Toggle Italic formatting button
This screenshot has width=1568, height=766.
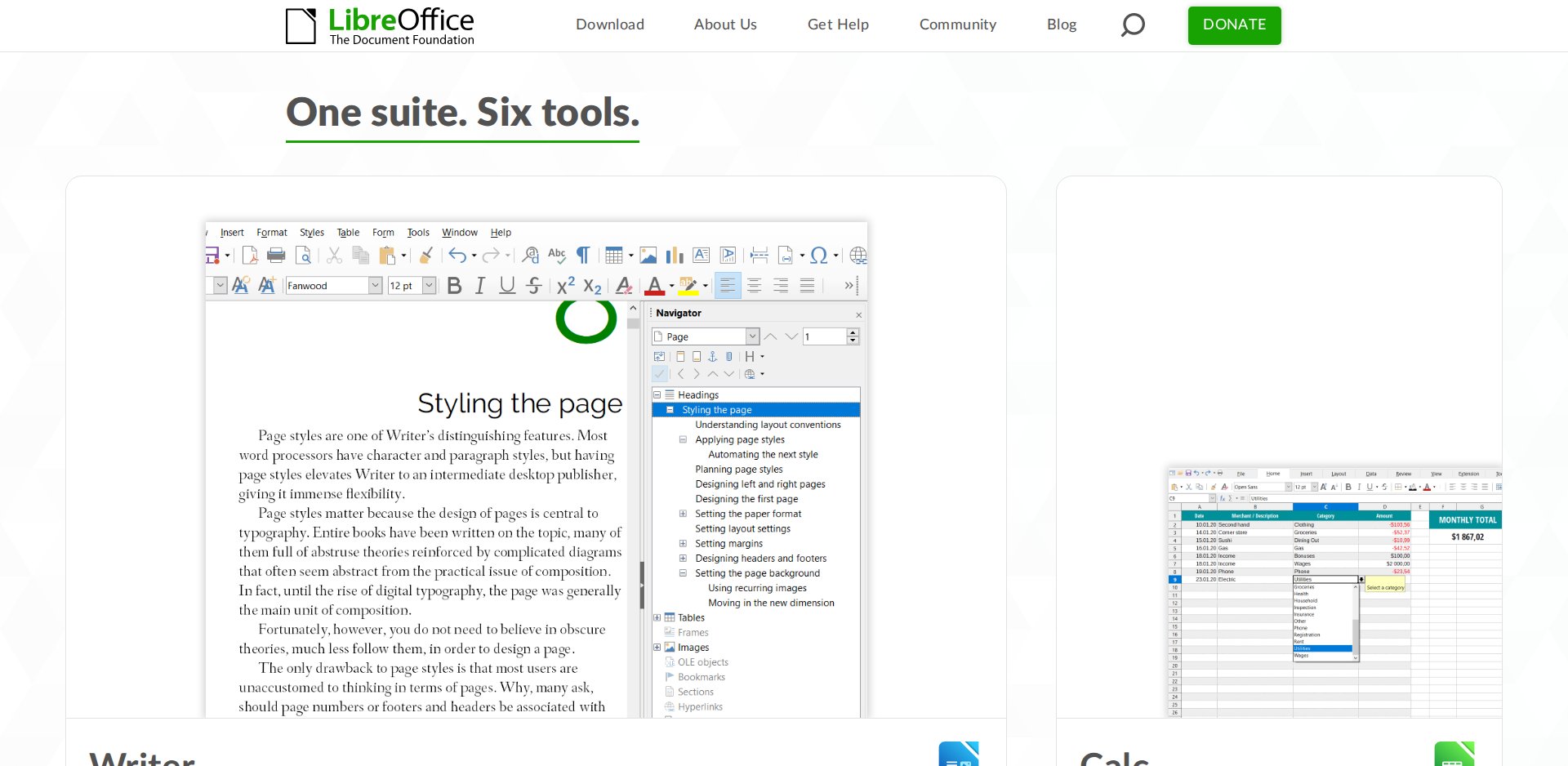pos(480,285)
